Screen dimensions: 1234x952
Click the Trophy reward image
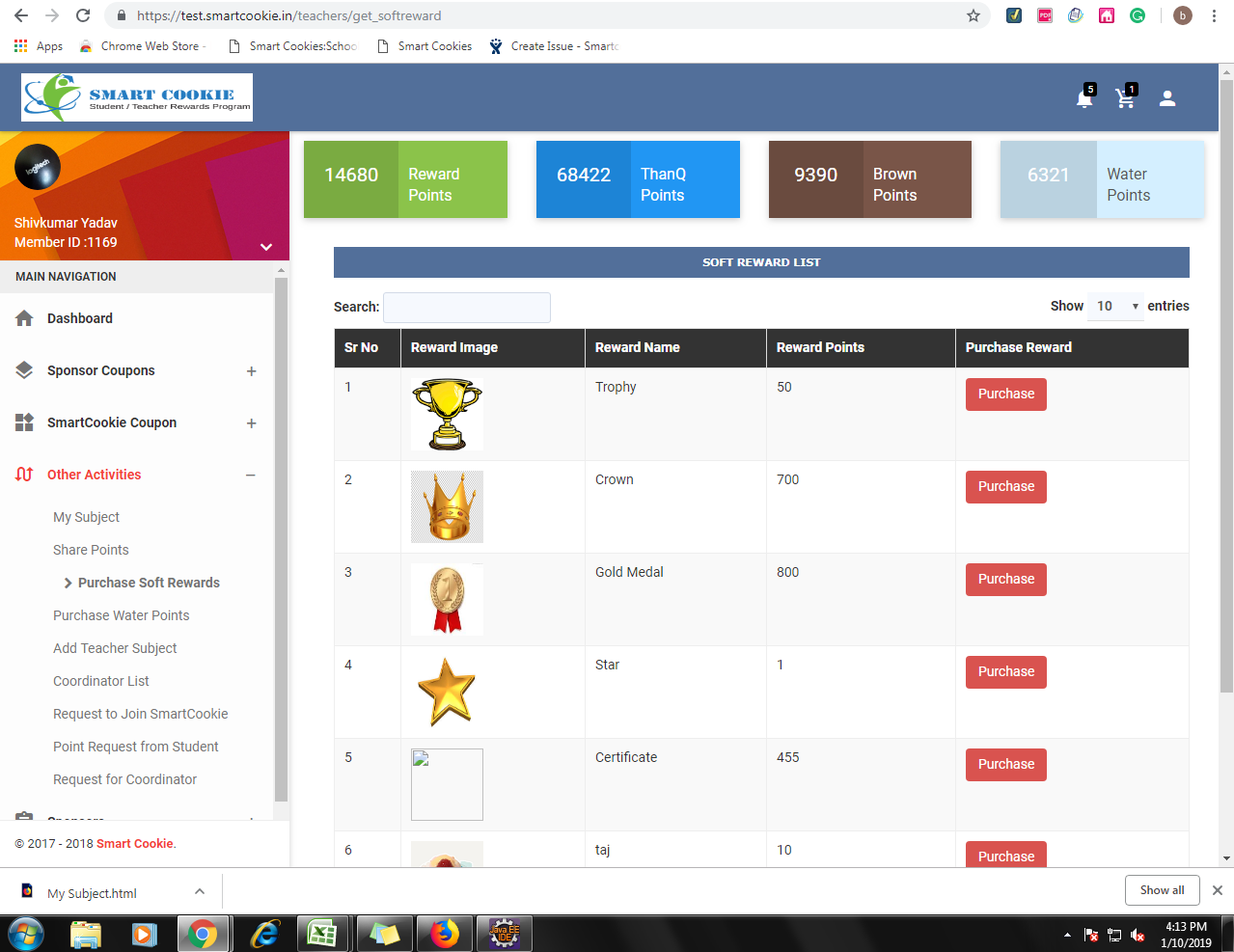click(447, 414)
